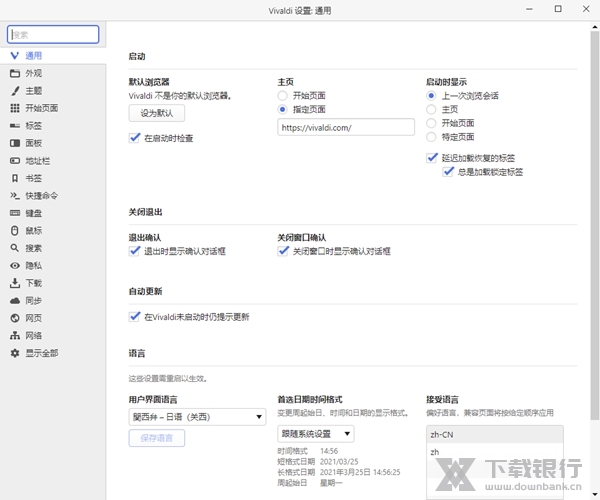The image size is (600, 500).
Task: Open the 下载 settings section label
Action: 34,283
